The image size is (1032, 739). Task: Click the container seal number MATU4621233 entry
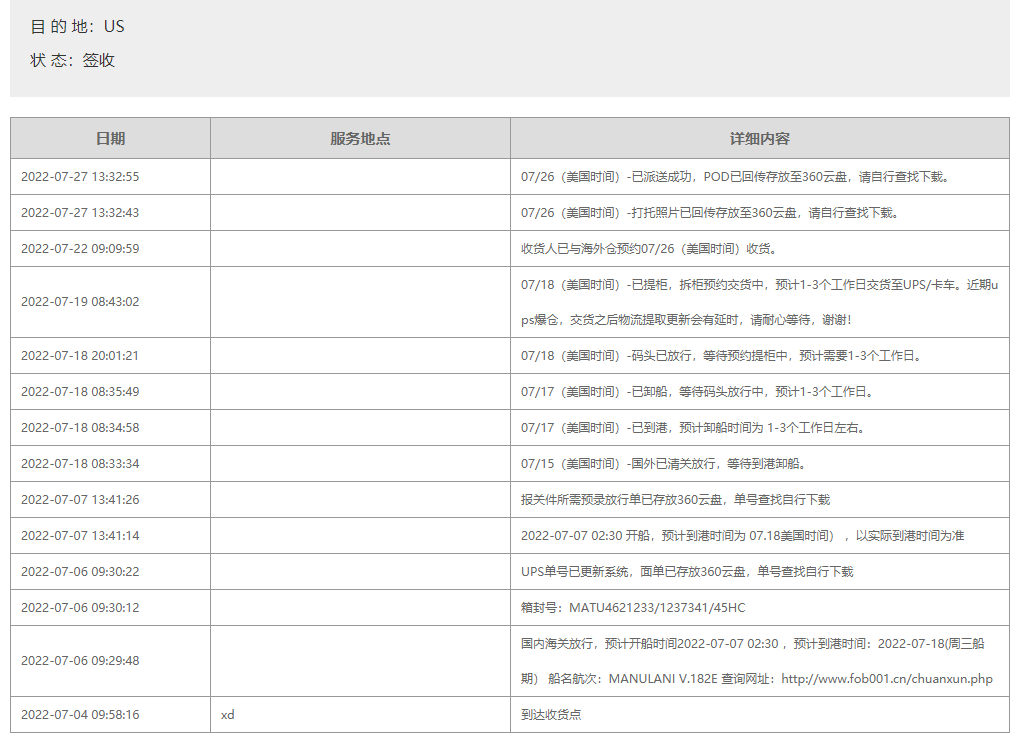click(x=633, y=607)
